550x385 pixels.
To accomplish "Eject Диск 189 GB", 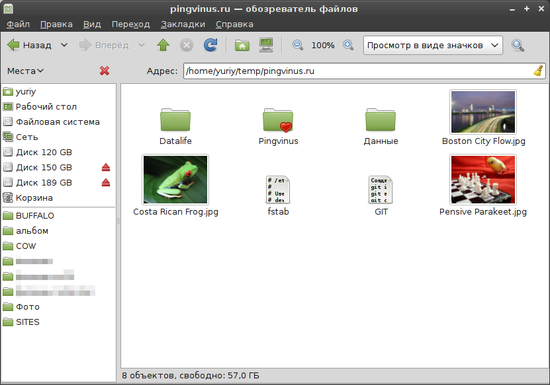I will (106, 182).
